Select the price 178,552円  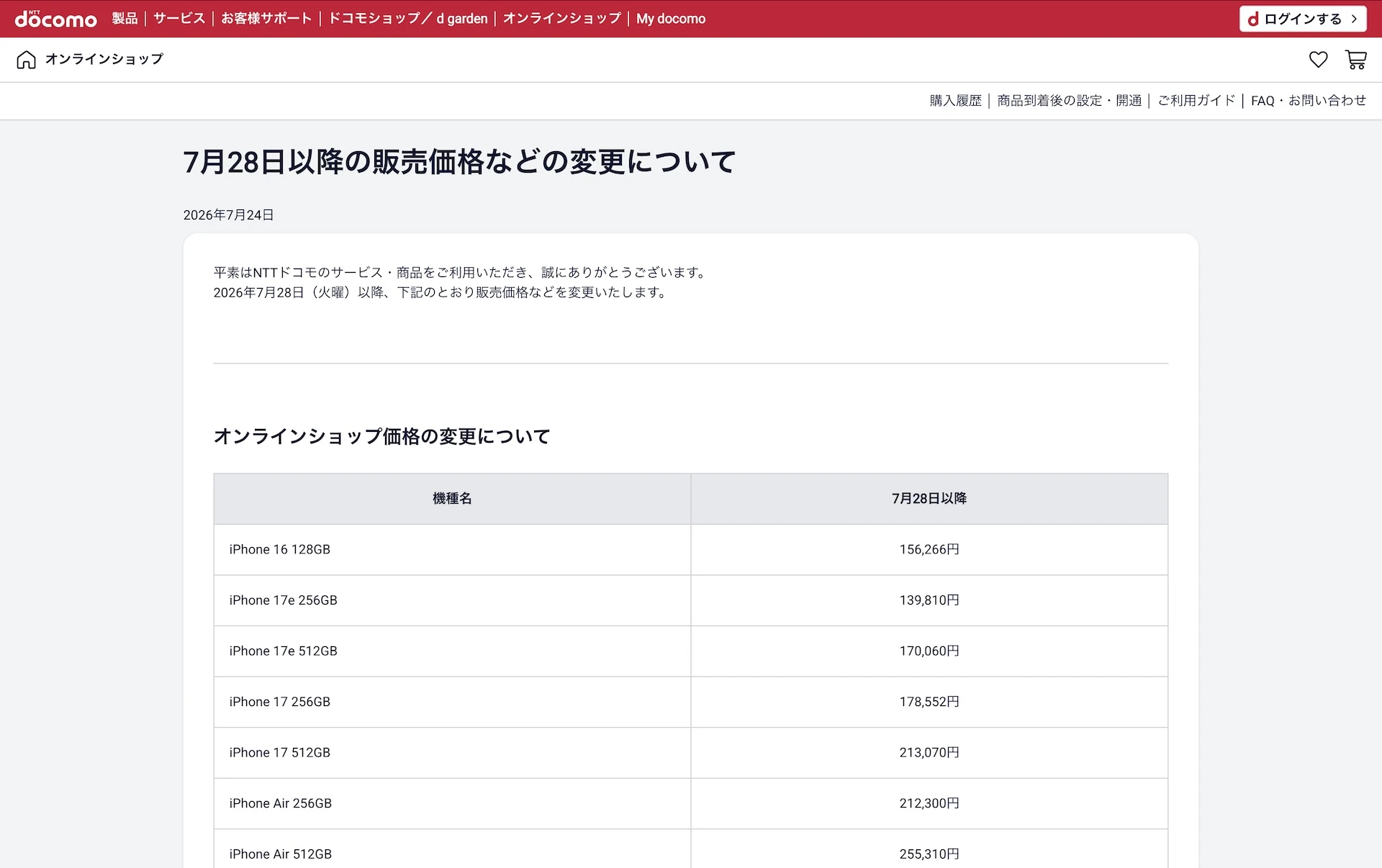tap(929, 702)
